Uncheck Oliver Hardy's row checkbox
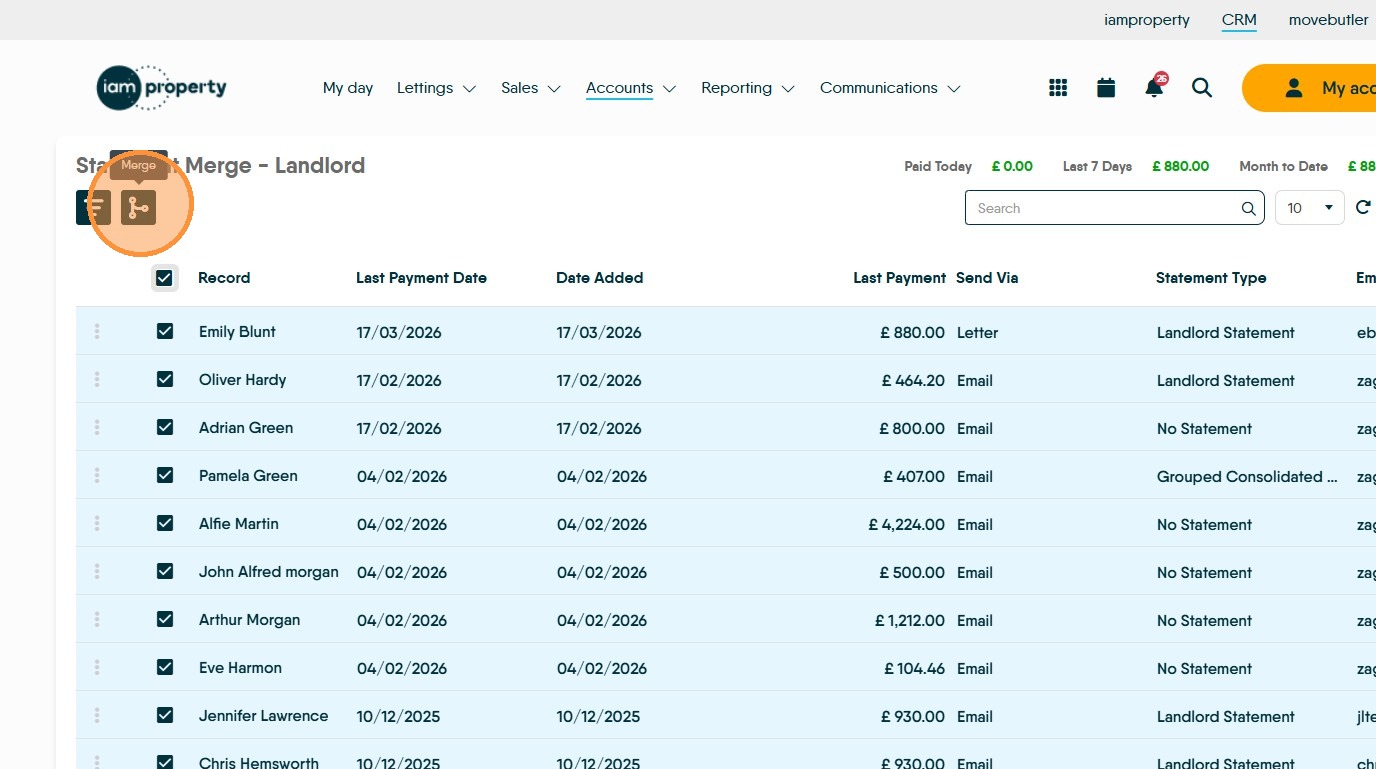 pyautogui.click(x=165, y=379)
